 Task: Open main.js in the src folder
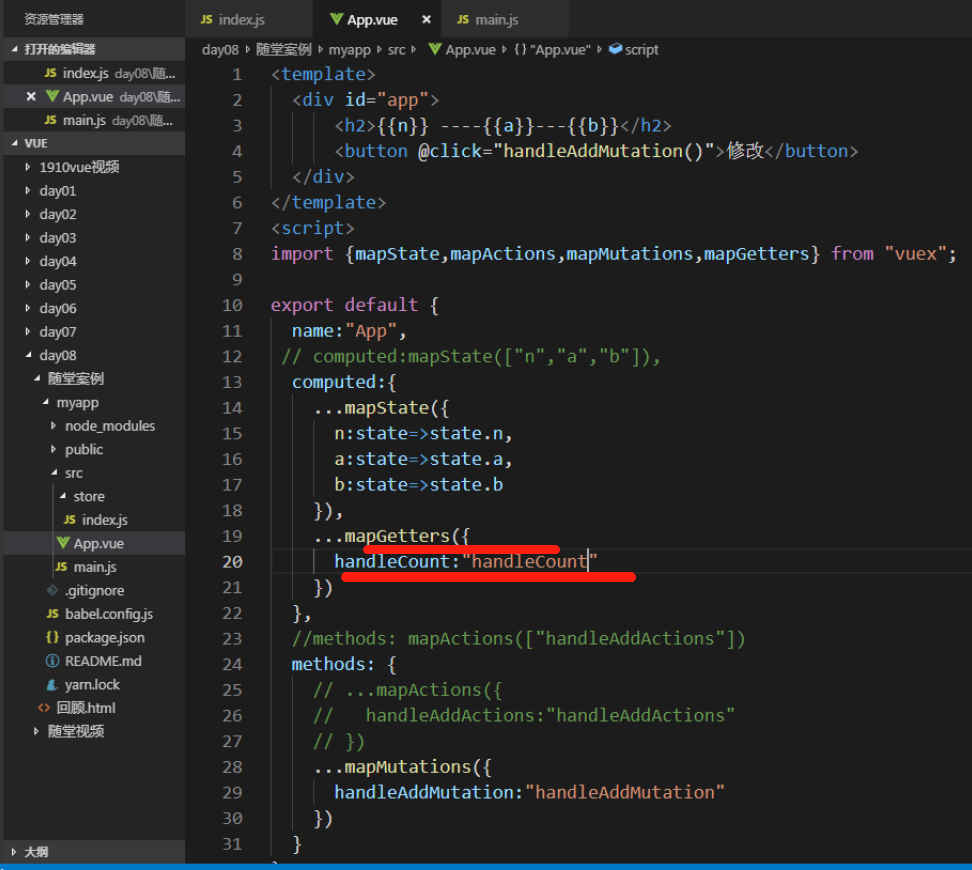click(94, 567)
